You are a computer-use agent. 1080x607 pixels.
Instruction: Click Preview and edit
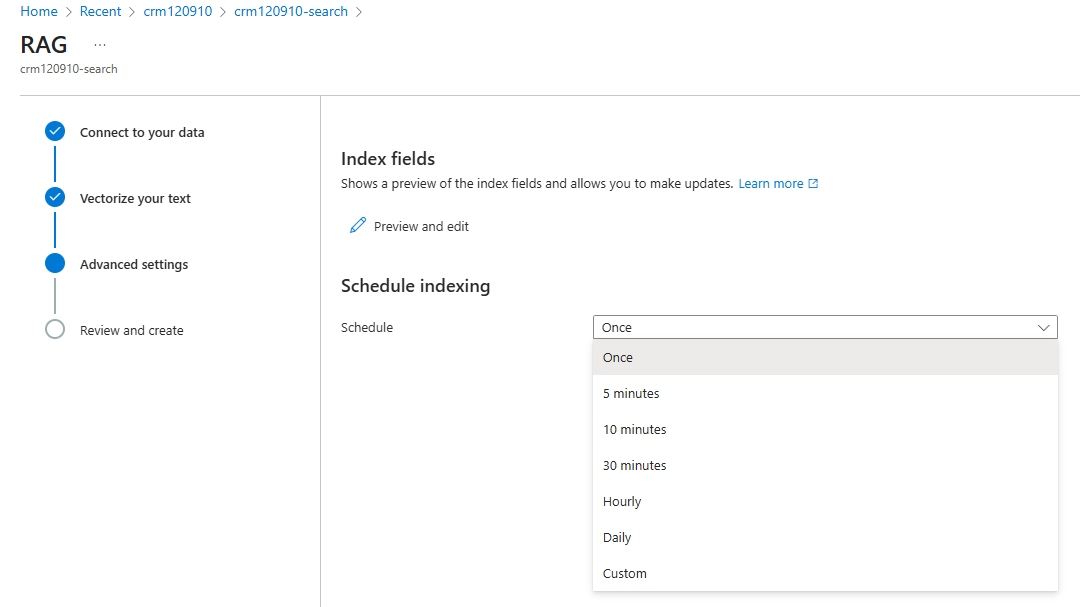[421, 227]
